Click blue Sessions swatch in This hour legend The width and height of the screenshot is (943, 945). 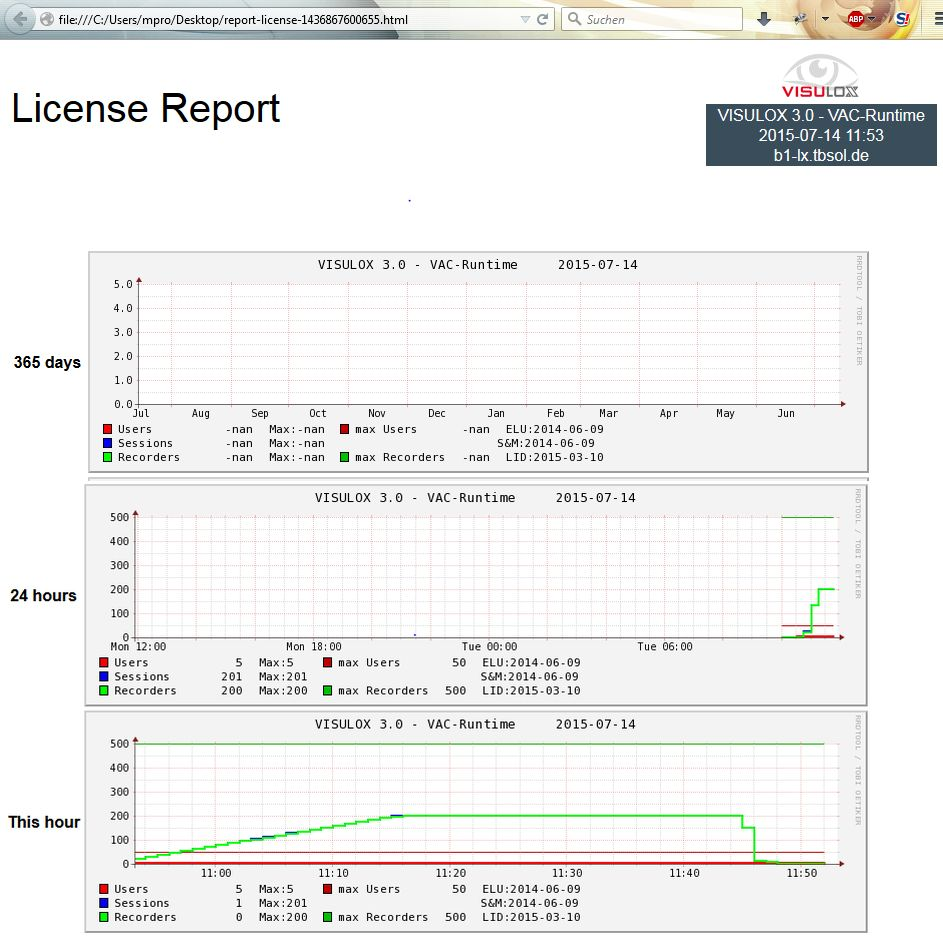click(105, 903)
